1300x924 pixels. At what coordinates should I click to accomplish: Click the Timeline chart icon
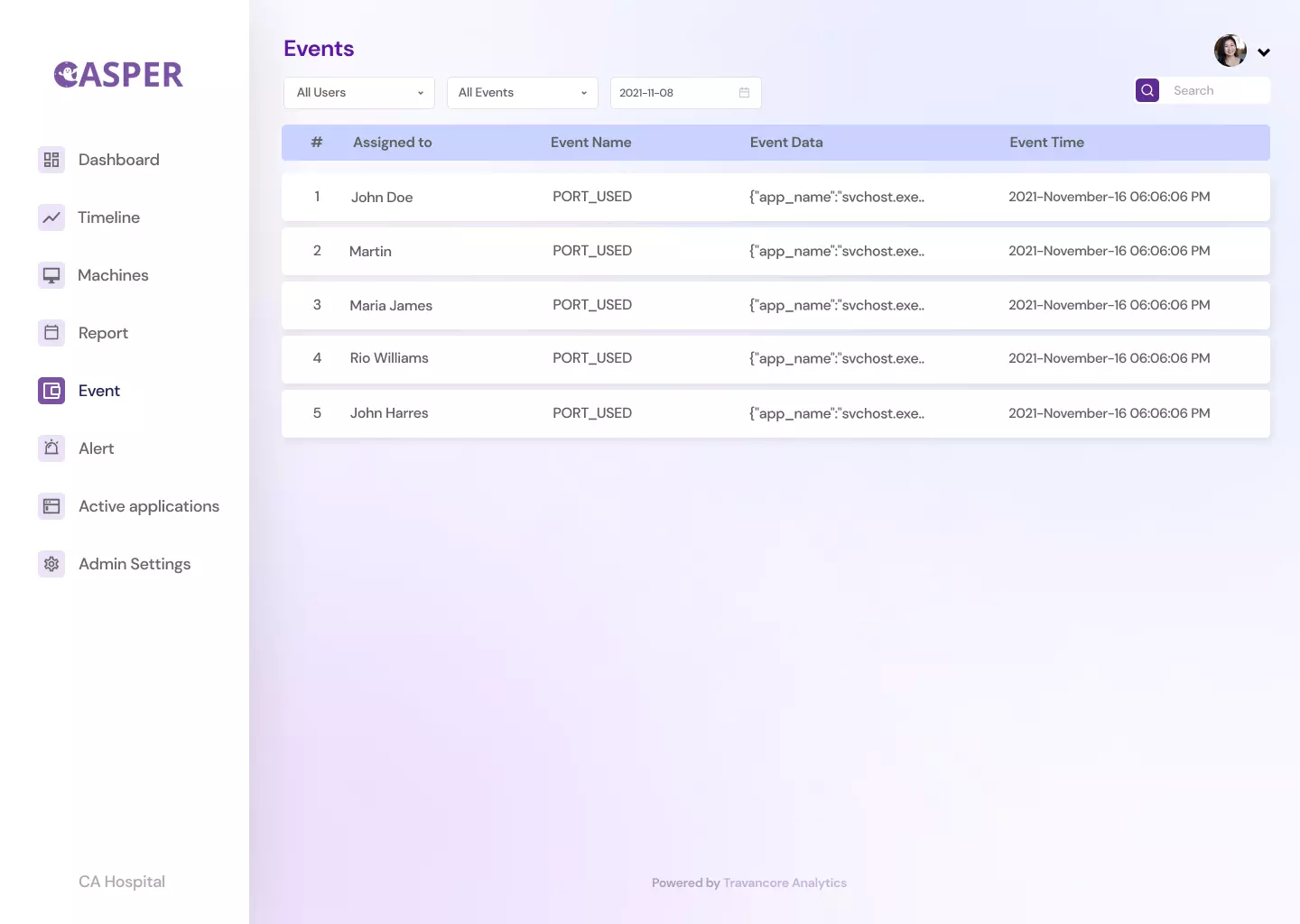[x=51, y=217]
